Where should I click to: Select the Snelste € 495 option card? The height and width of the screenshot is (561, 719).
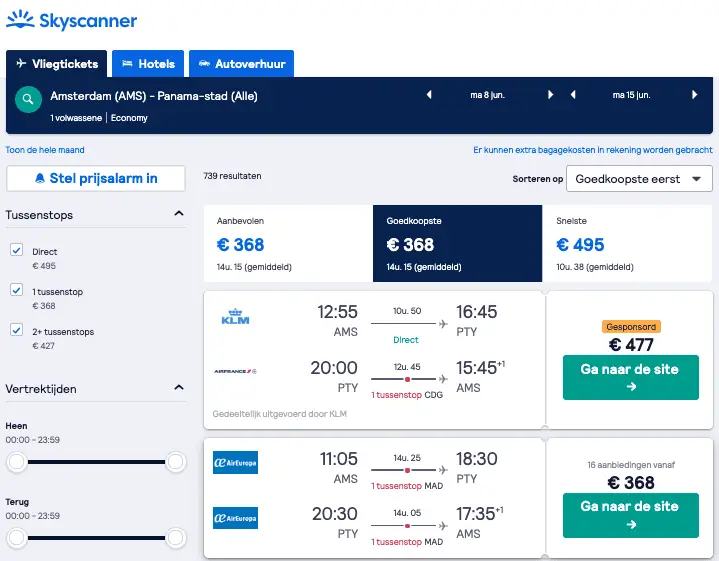627,244
